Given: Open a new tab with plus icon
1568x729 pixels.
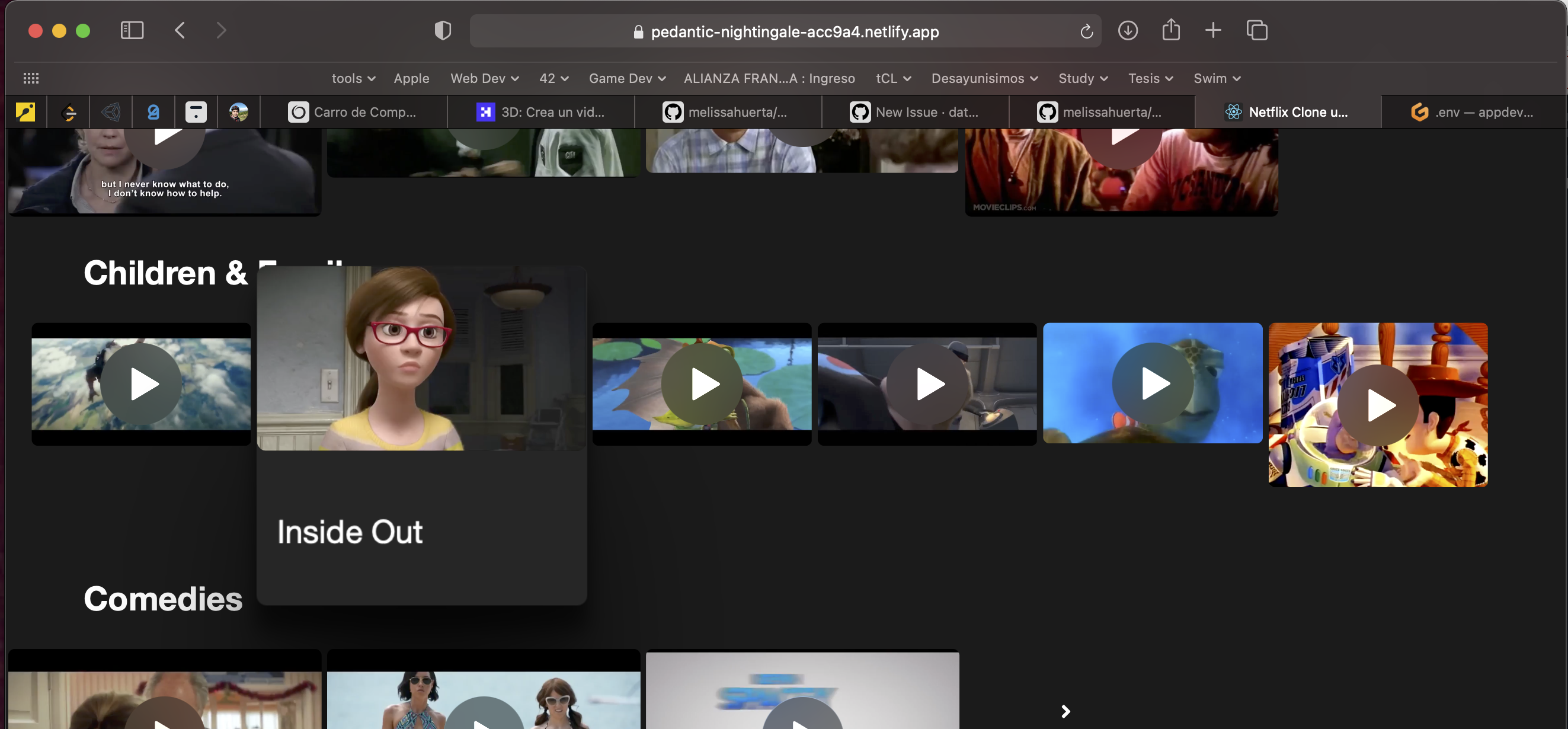Looking at the screenshot, I should pyautogui.click(x=1212, y=30).
